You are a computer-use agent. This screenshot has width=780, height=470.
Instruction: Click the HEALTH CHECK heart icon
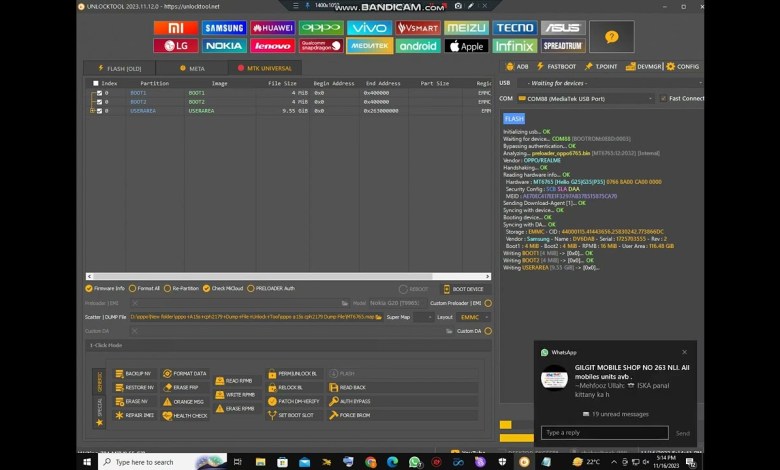167,415
